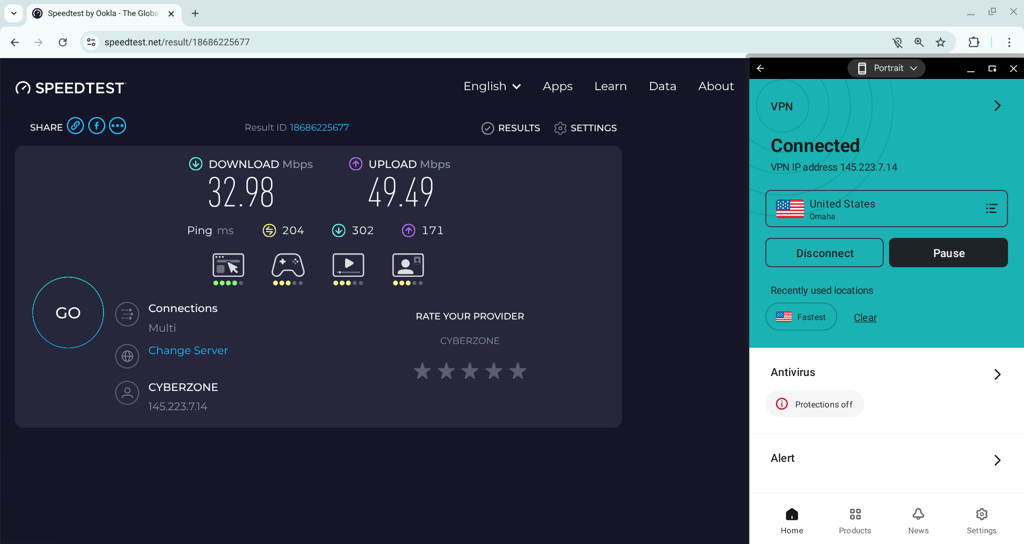The height and width of the screenshot is (544, 1024).
Task: Expand the Alert section chevron
Action: point(997,460)
